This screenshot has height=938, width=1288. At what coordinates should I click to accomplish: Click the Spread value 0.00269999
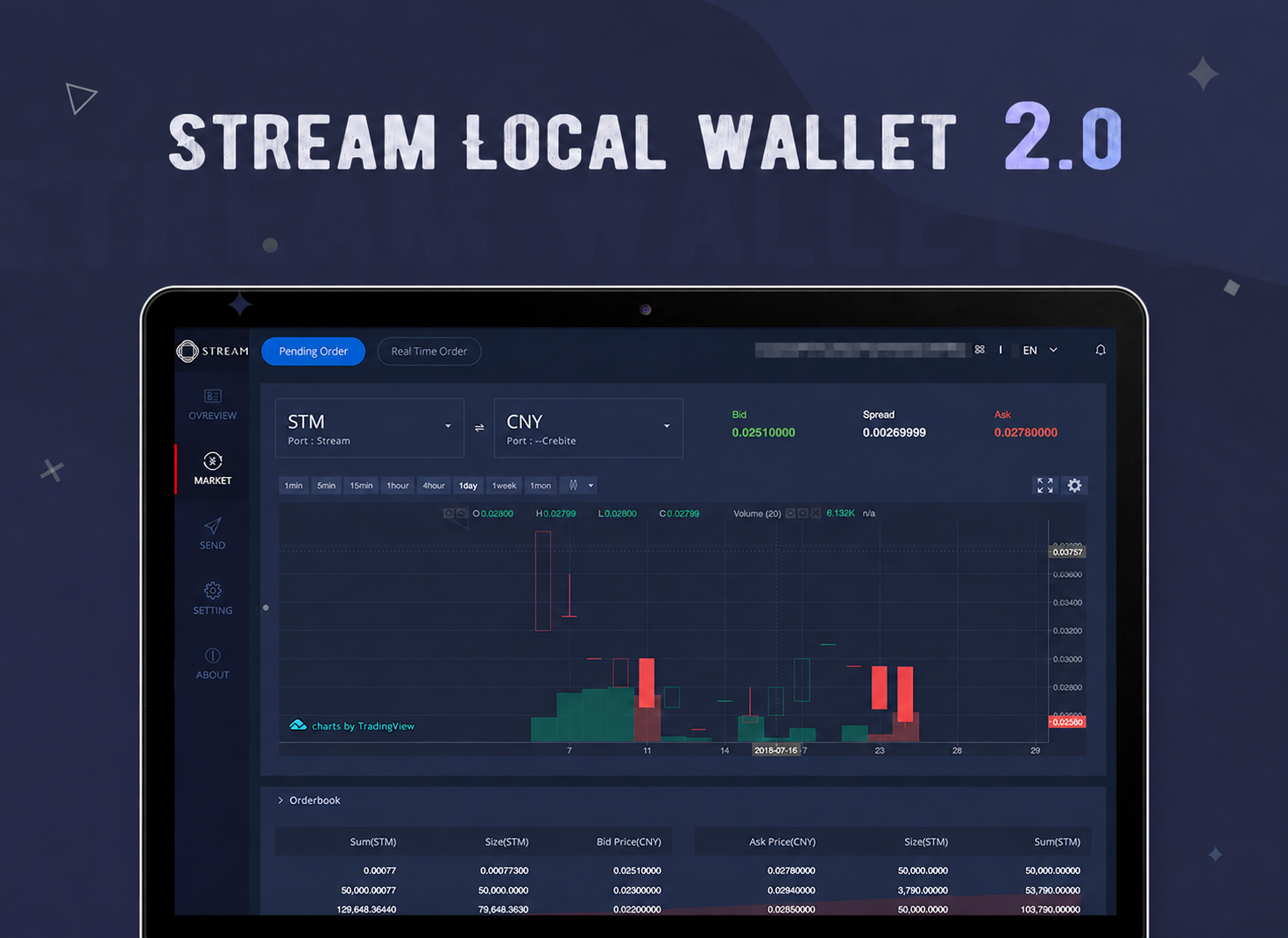[894, 433]
